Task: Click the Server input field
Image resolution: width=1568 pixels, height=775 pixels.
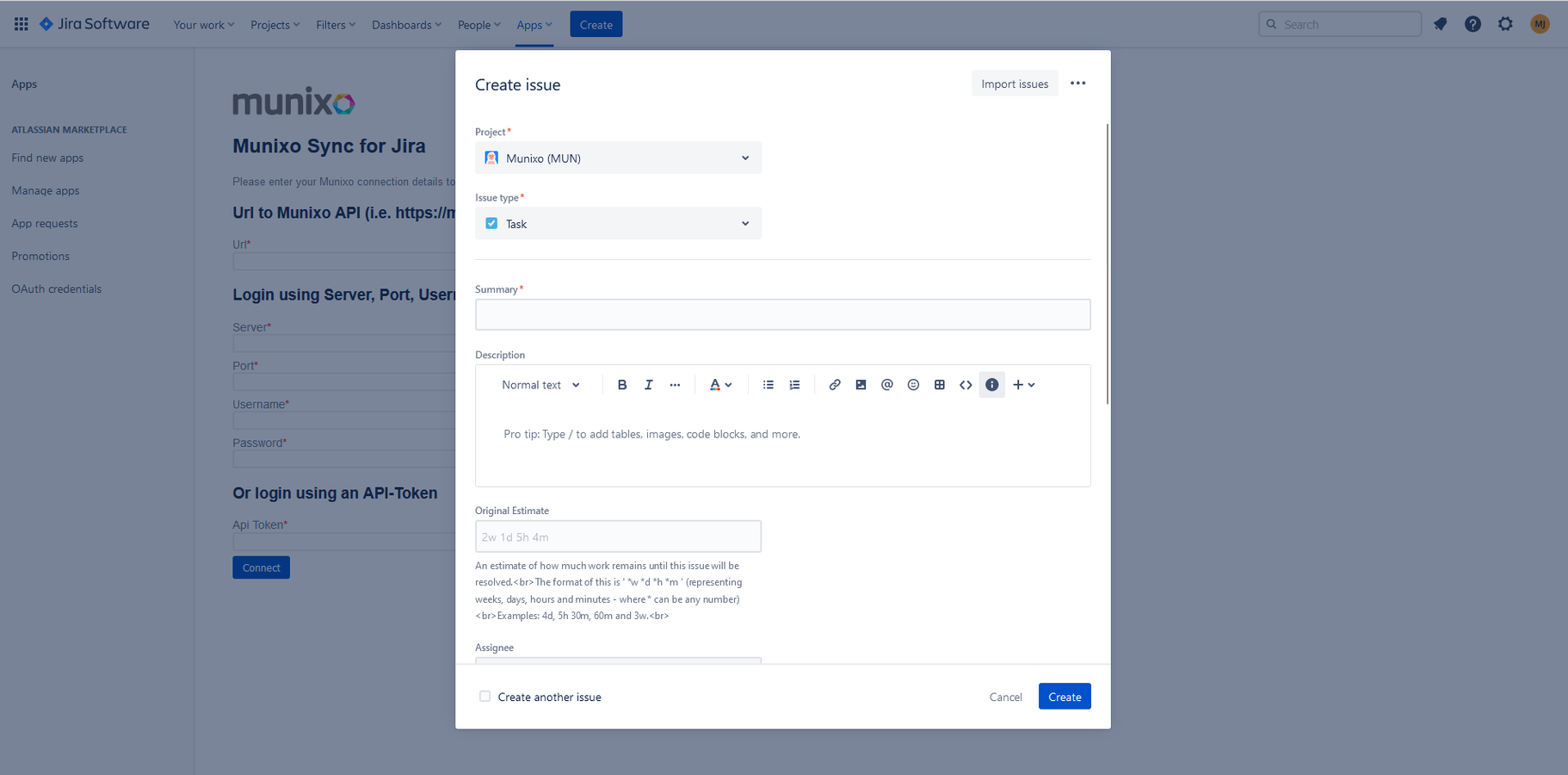Action: pyautogui.click(x=344, y=344)
